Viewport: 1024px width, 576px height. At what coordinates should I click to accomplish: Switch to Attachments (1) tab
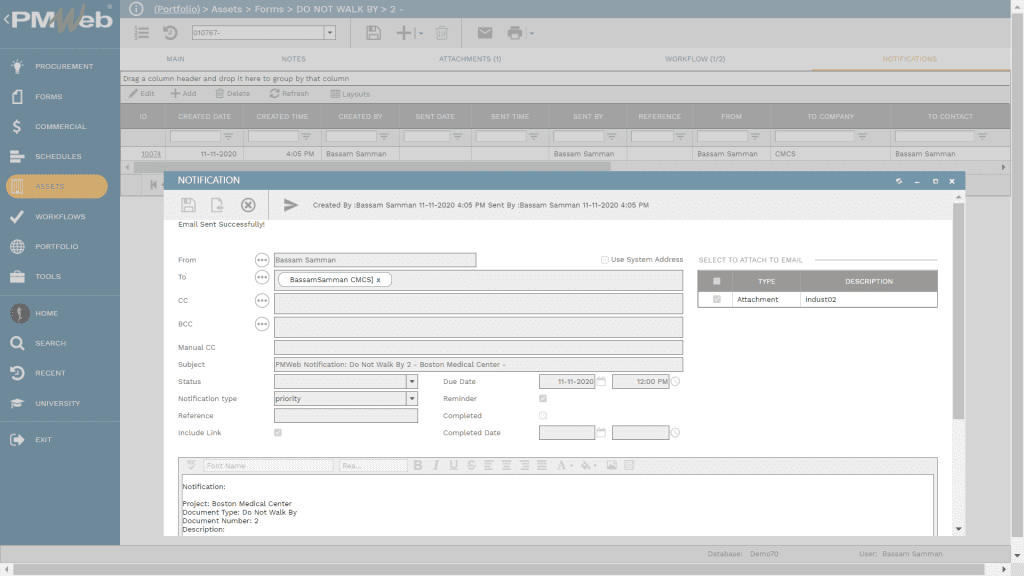click(470, 59)
